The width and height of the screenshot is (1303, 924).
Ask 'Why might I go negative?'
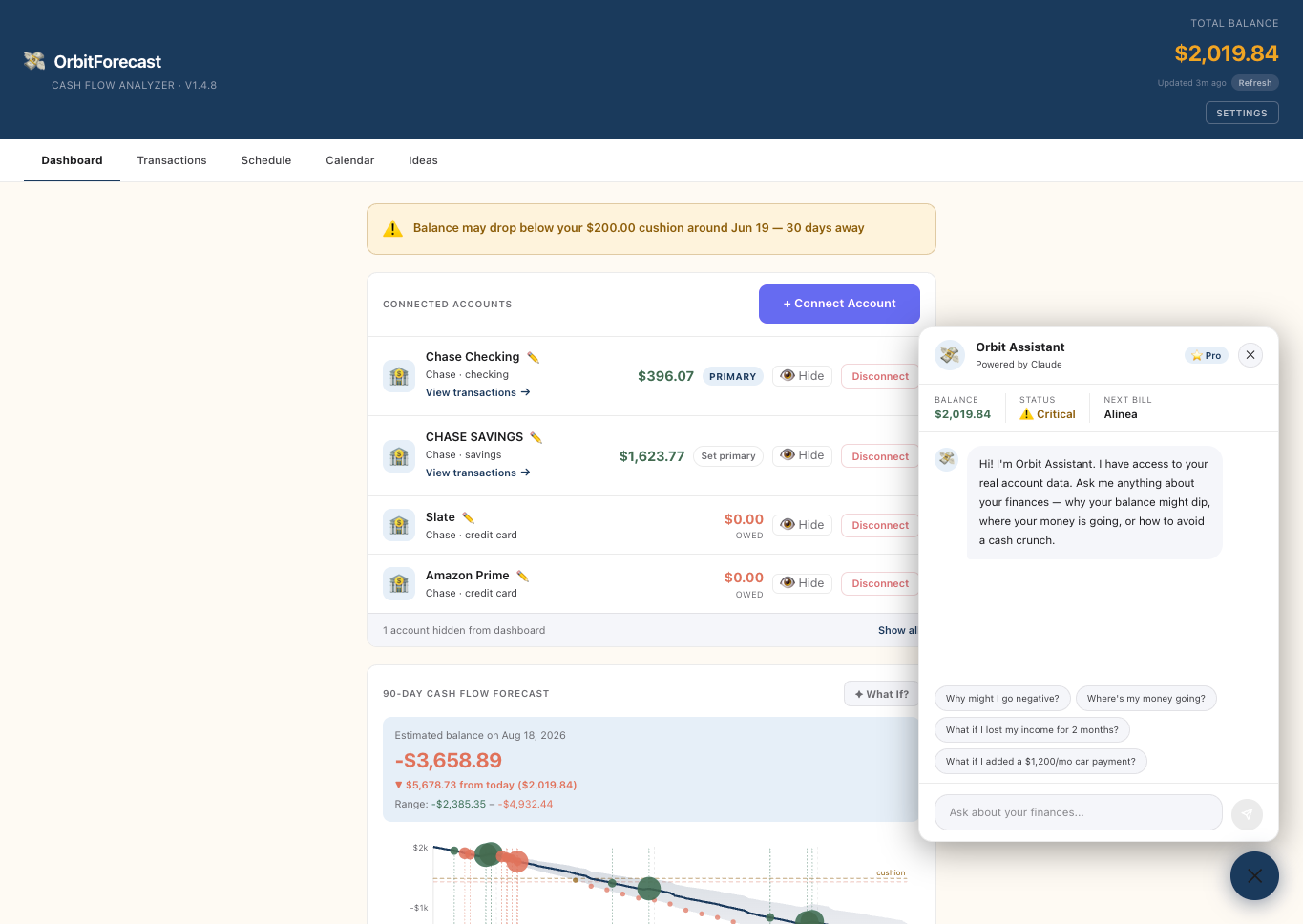pyautogui.click(x=1002, y=699)
